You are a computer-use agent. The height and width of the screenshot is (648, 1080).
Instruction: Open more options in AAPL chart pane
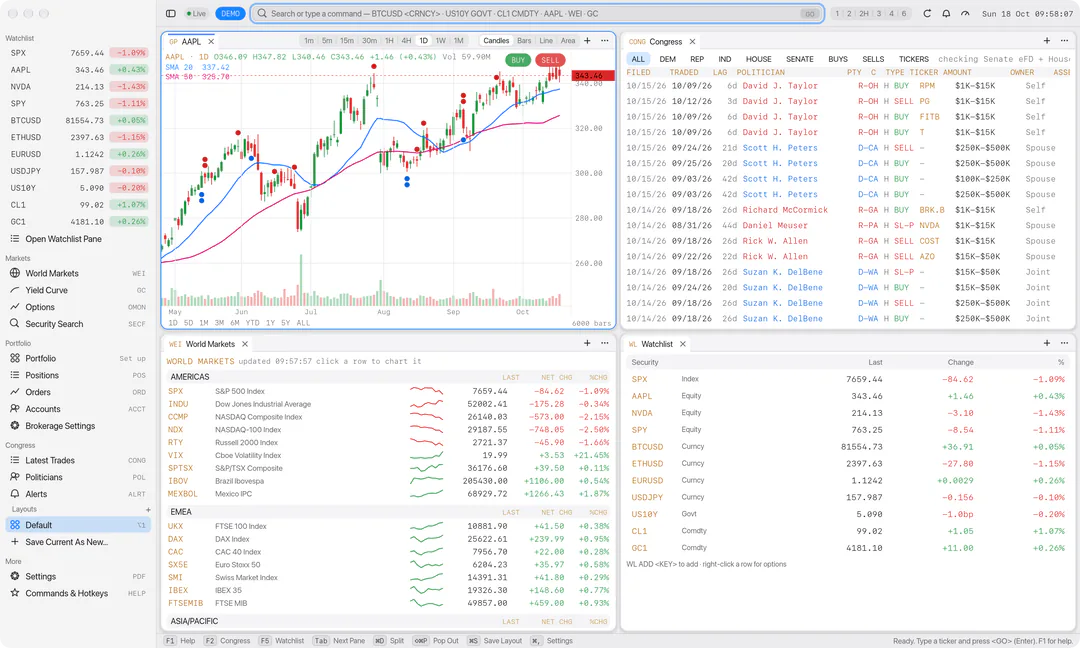pyautogui.click(x=605, y=41)
